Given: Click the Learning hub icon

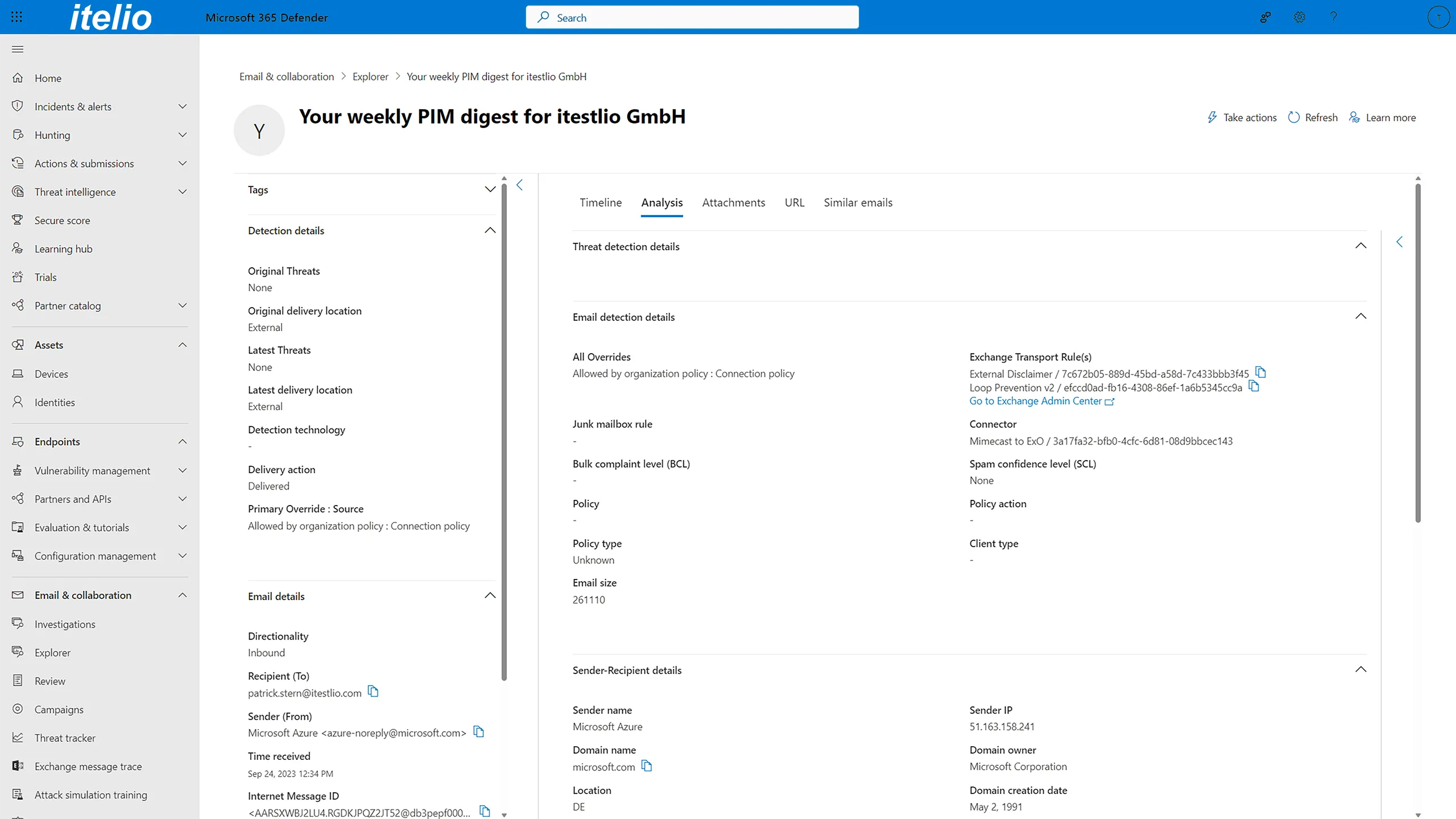Looking at the screenshot, I should pos(18,249).
